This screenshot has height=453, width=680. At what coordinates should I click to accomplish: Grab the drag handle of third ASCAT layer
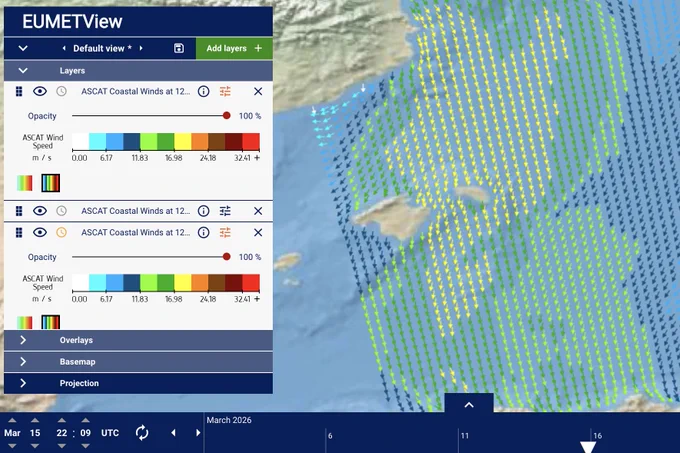pos(19,232)
